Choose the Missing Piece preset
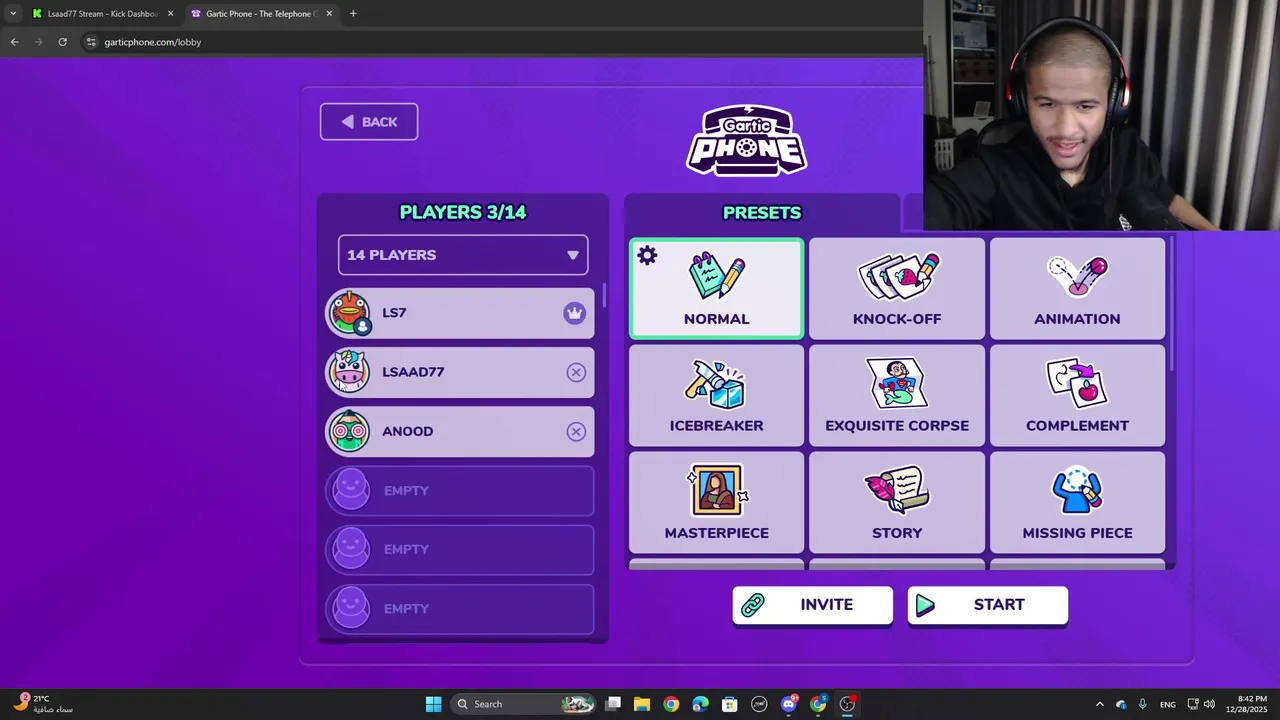The height and width of the screenshot is (720, 1280). [x=1077, y=503]
